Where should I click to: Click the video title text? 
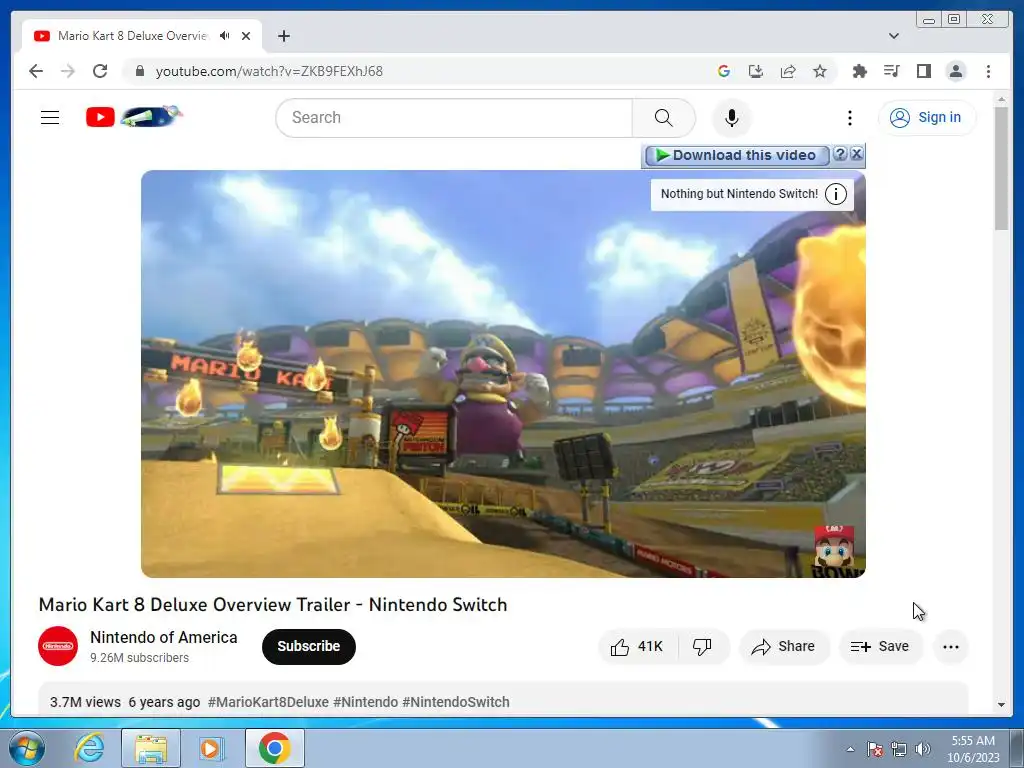273,605
